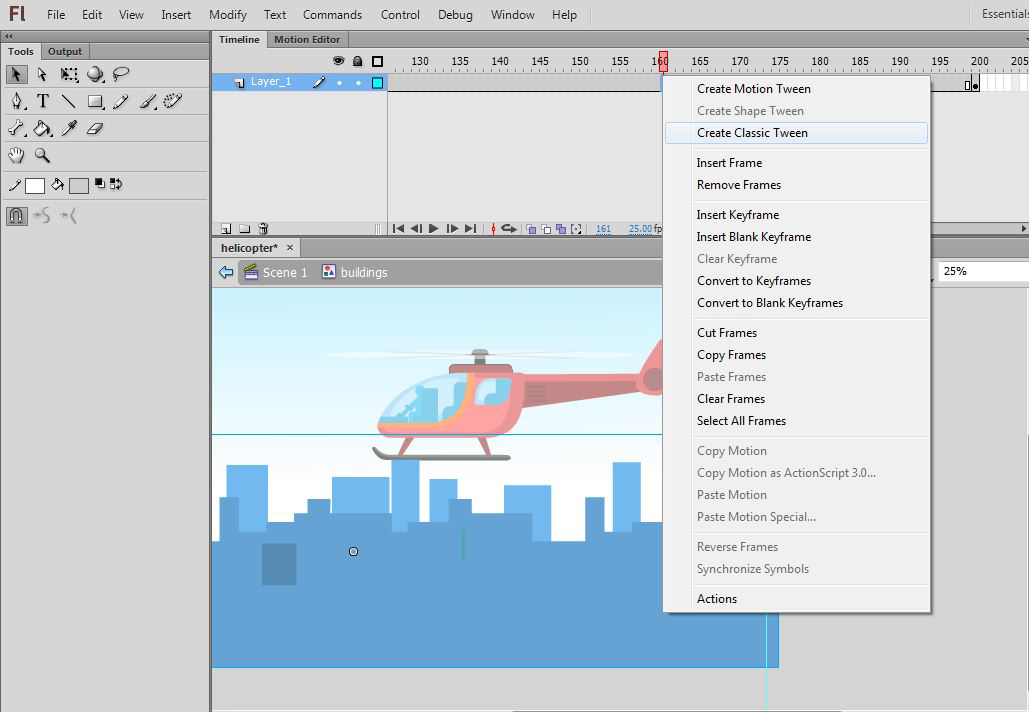Select the Eyedropper tool
1029x712 pixels.
pyautogui.click(x=69, y=128)
